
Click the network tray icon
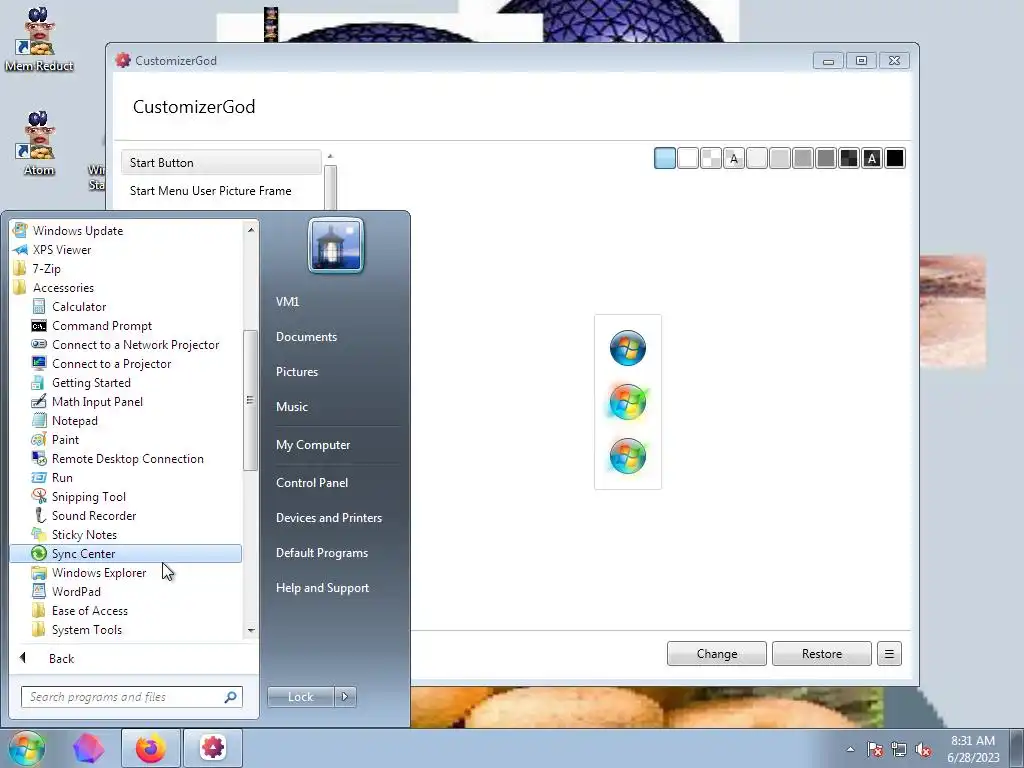(x=899, y=750)
